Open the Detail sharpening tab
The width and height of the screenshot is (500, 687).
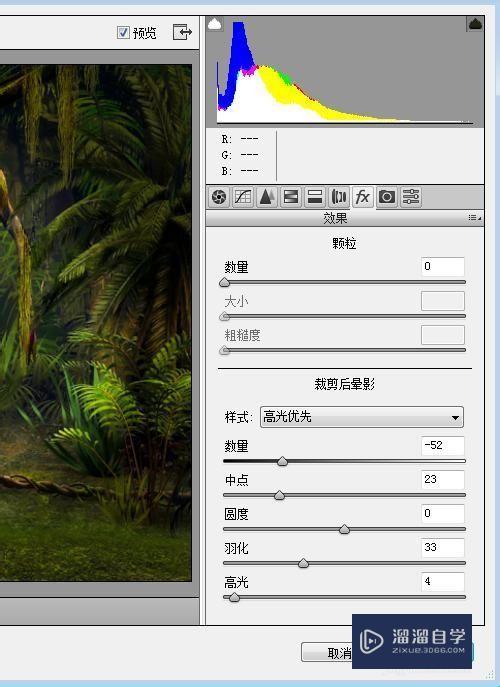click(x=267, y=197)
